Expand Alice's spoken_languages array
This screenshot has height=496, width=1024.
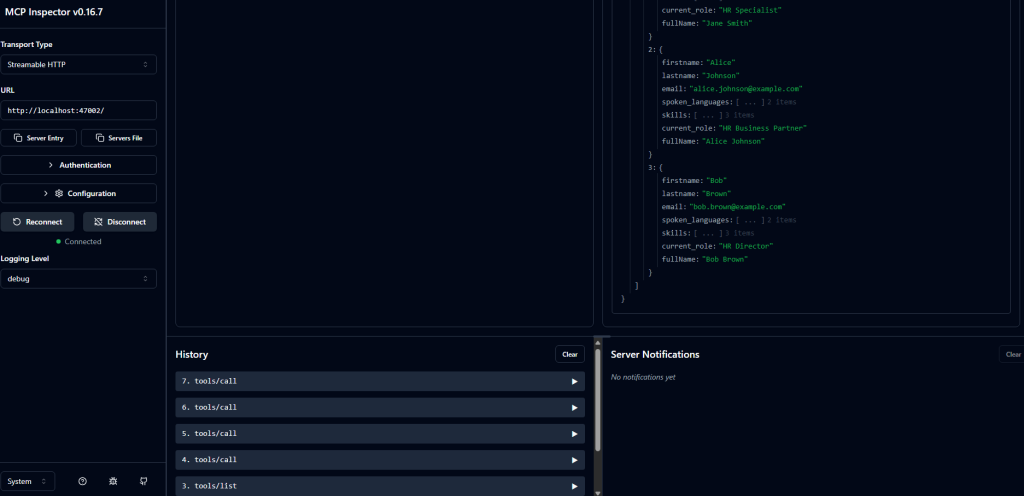point(750,102)
